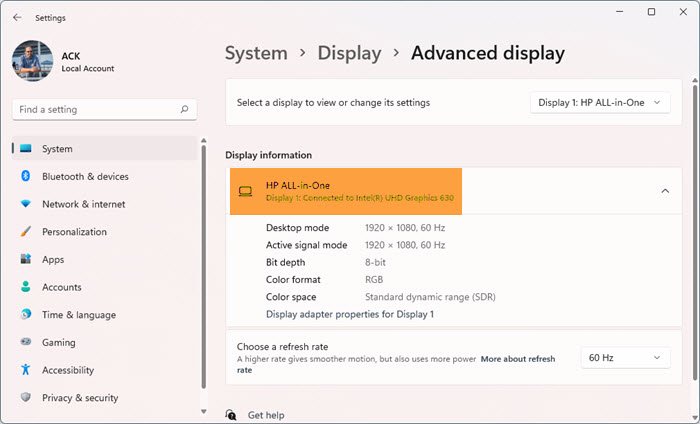This screenshot has width=700, height=424.
Task: Click the ACK Local Account name
Action: point(88,62)
